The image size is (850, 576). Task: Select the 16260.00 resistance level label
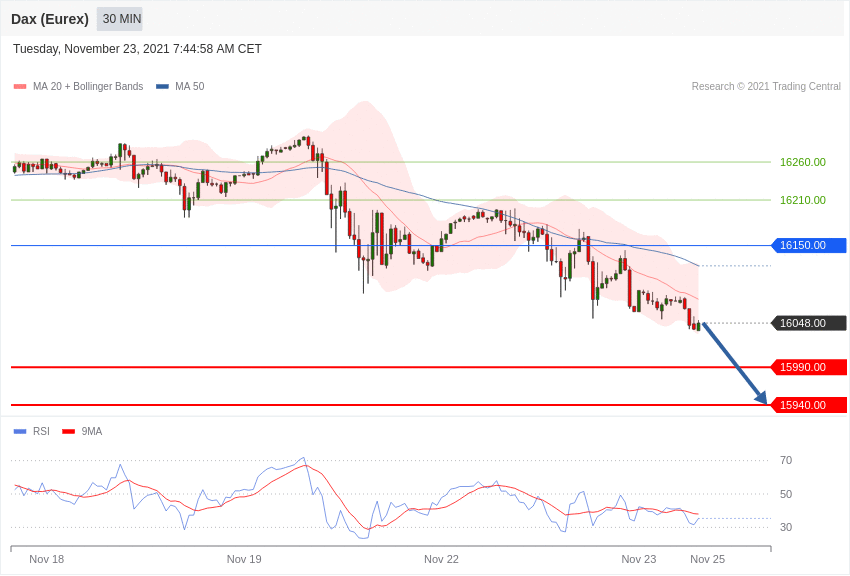click(802, 162)
